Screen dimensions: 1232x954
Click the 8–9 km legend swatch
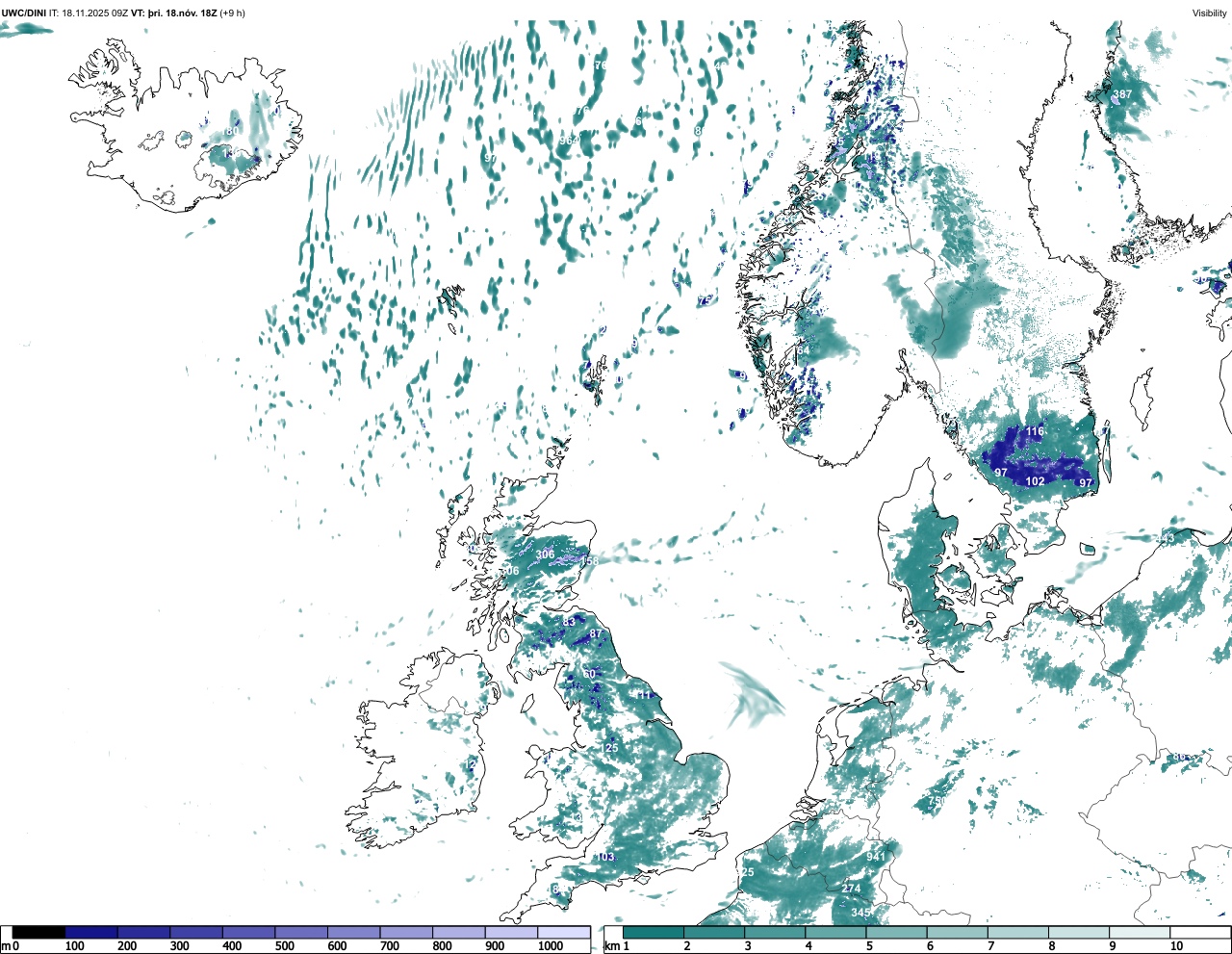[x=1078, y=932]
